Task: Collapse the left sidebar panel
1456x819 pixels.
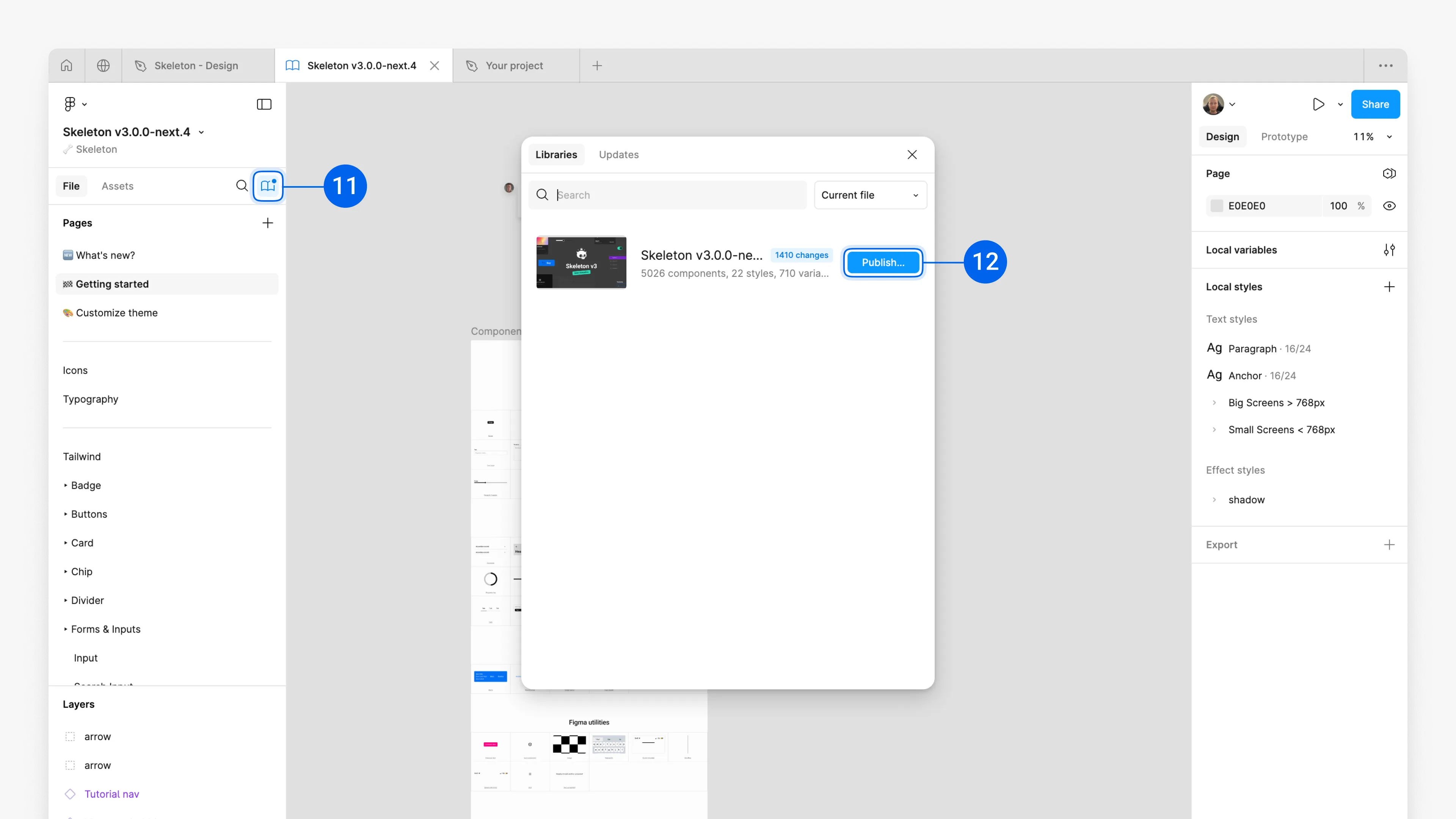Action: [264, 104]
